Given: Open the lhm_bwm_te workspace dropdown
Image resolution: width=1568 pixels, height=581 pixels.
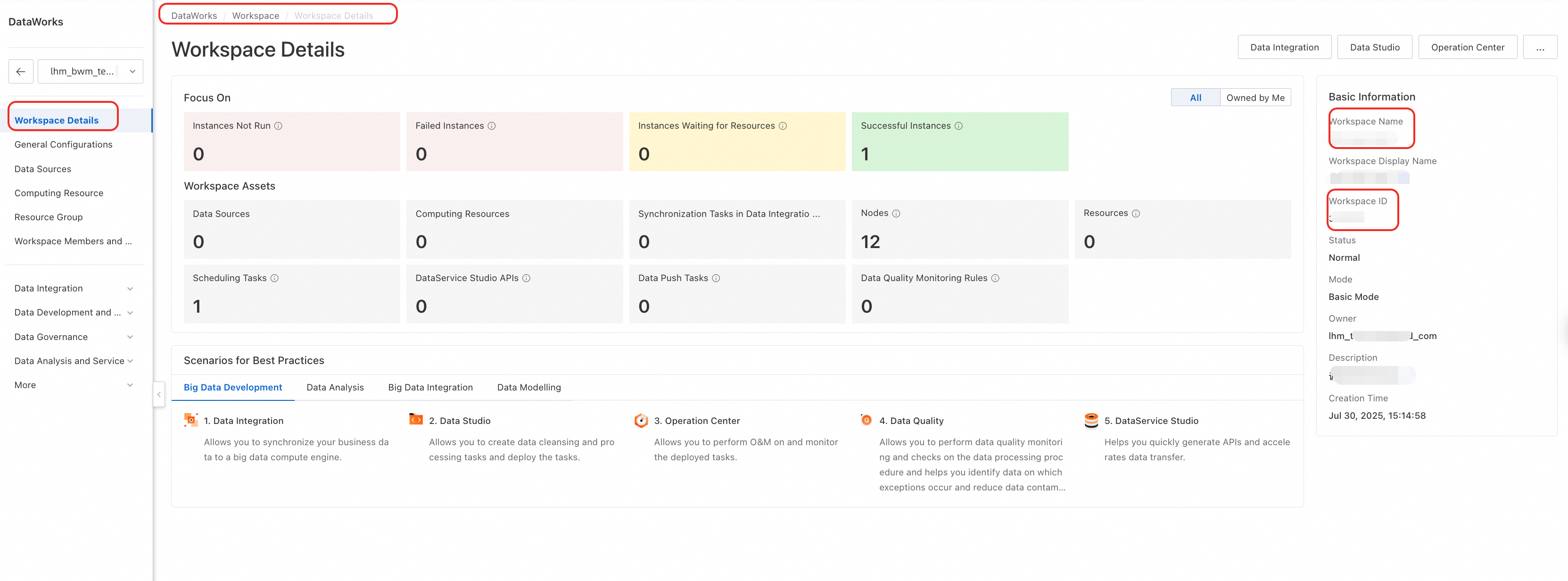Looking at the screenshot, I should [x=90, y=71].
